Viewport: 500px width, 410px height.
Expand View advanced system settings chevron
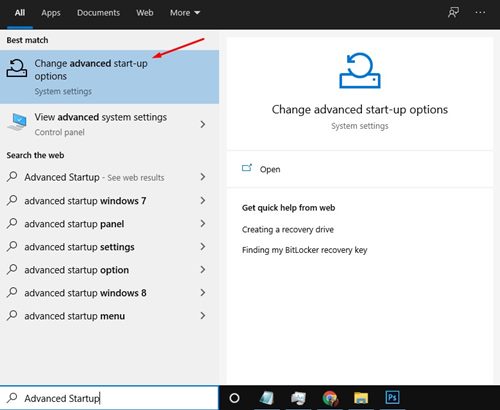tap(203, 124)
